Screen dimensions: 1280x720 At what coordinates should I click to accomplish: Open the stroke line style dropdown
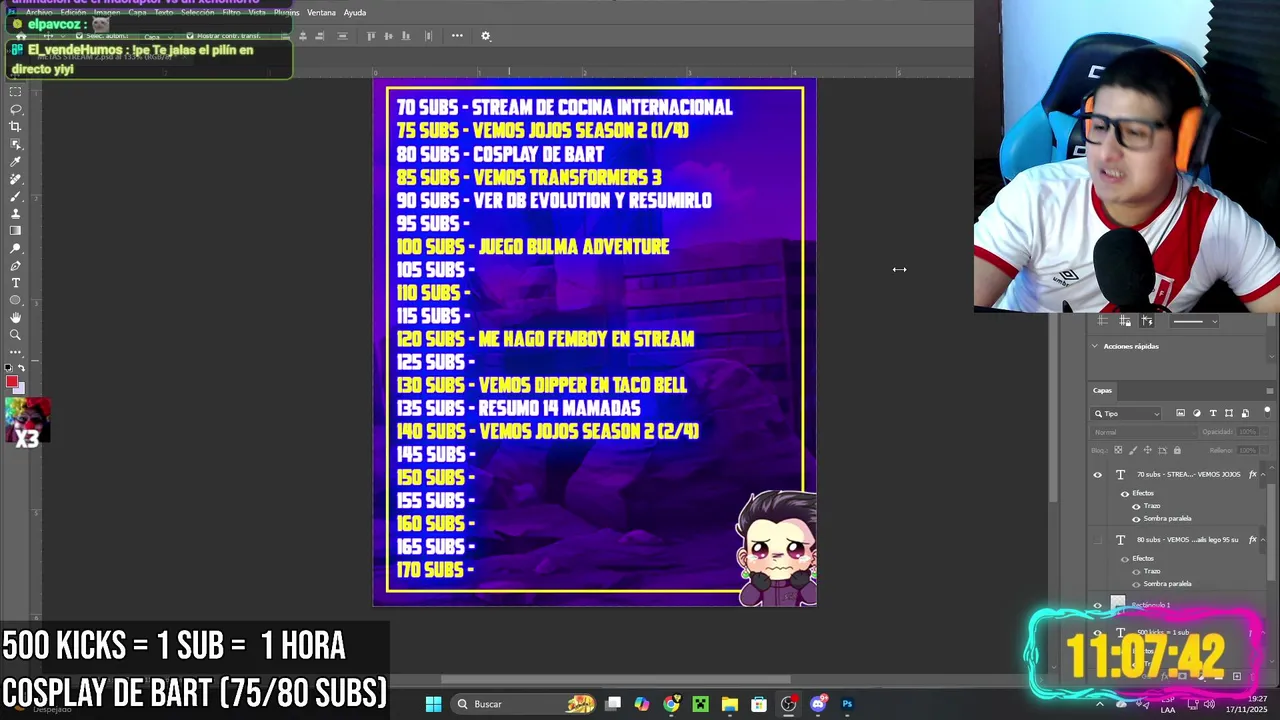(1195, 322)
